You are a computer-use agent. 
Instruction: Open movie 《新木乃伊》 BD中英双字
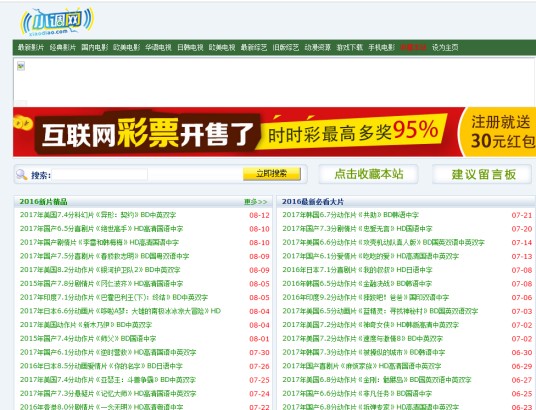click(x=86, y=325)
